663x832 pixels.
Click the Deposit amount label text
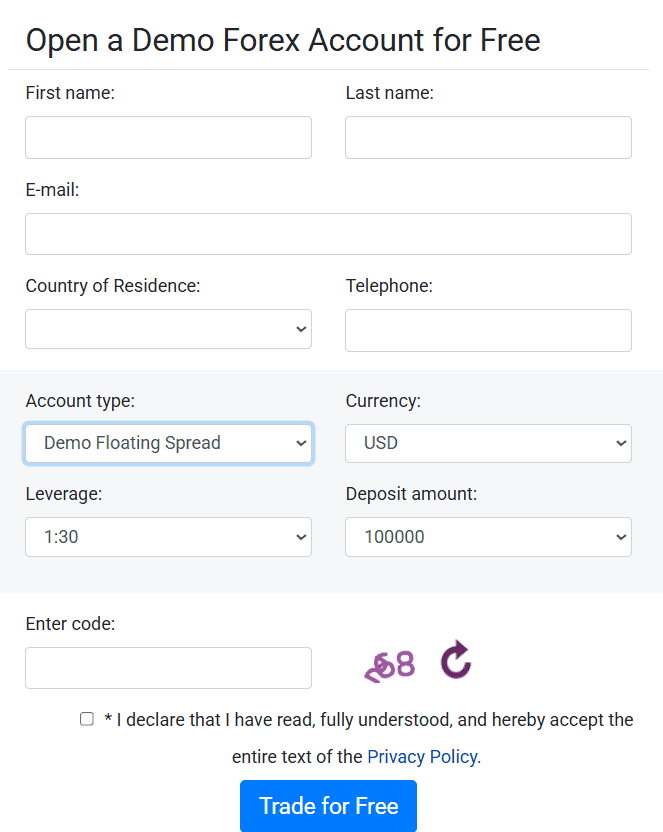pyautogui.click(x=408, y=493)
